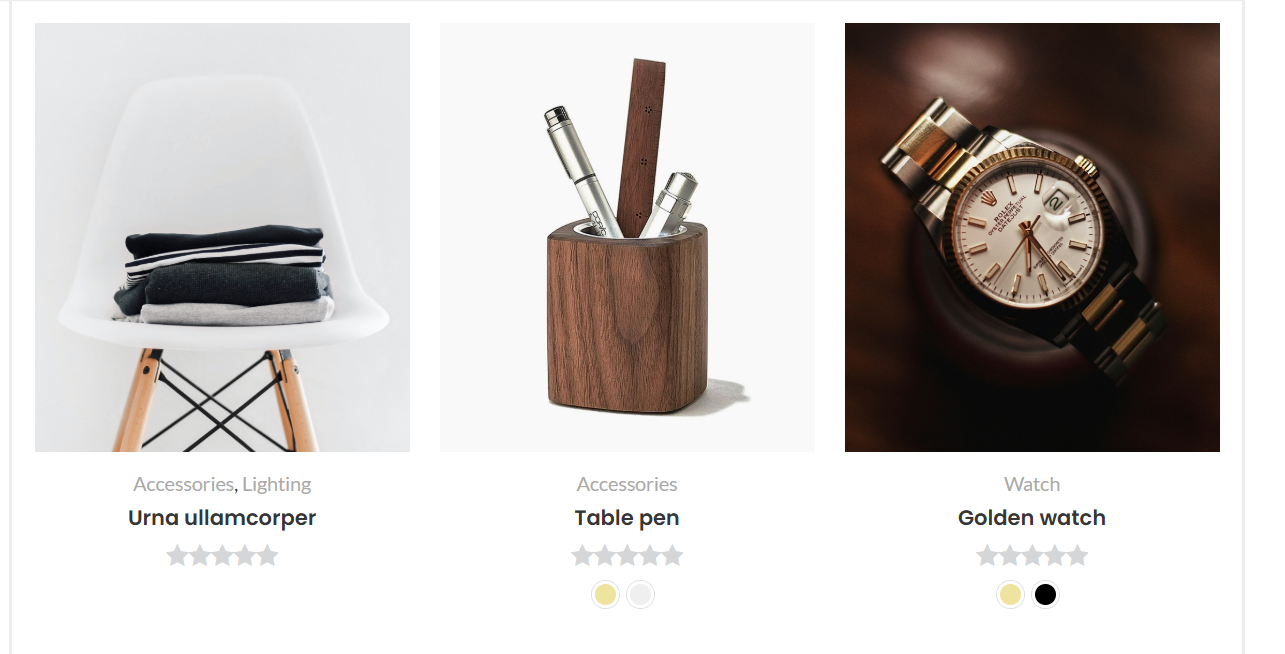Click the first star under Golden watch
Screen dimensions: 1285x654
988,556
